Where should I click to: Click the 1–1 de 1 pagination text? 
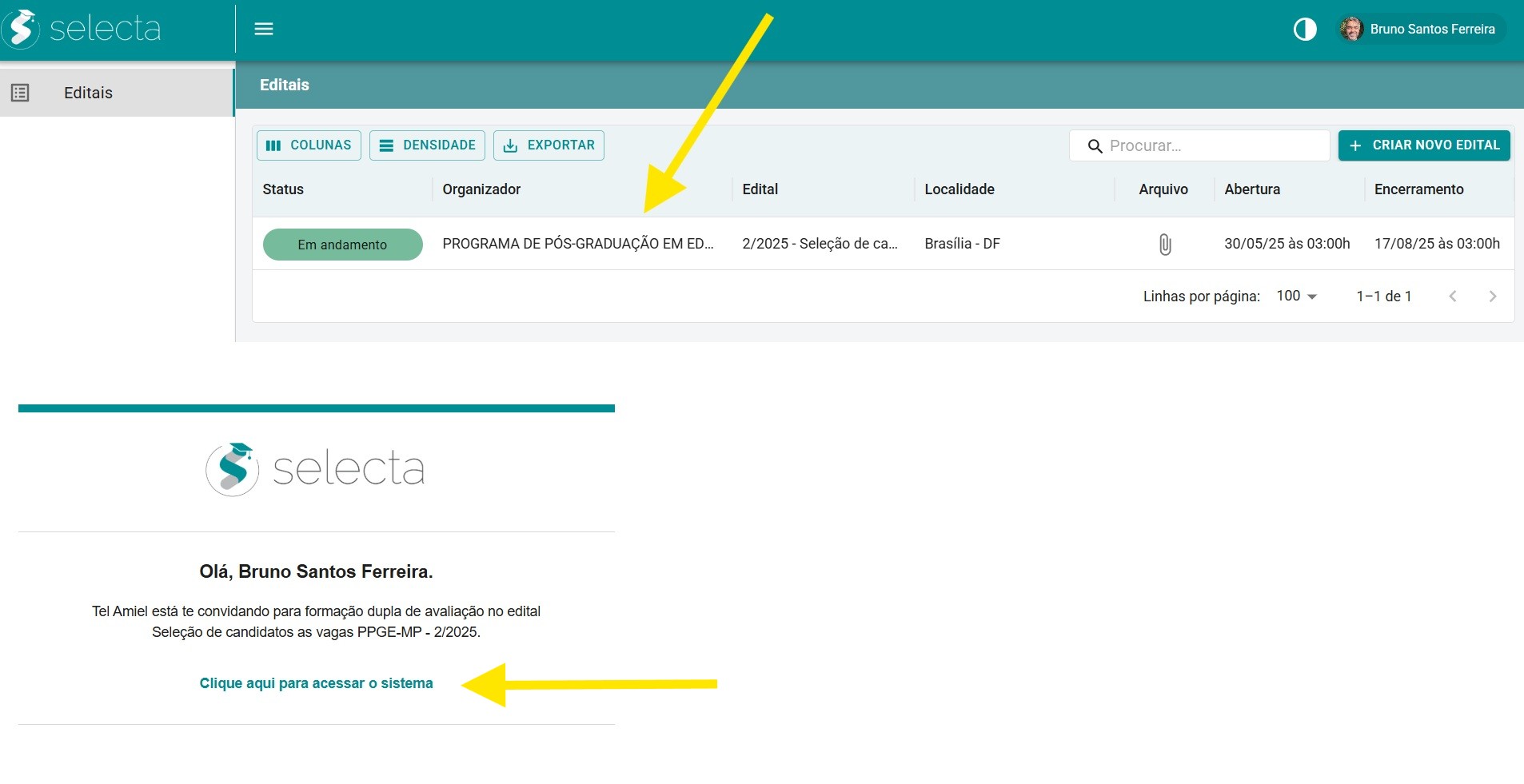coord(1384,296)
